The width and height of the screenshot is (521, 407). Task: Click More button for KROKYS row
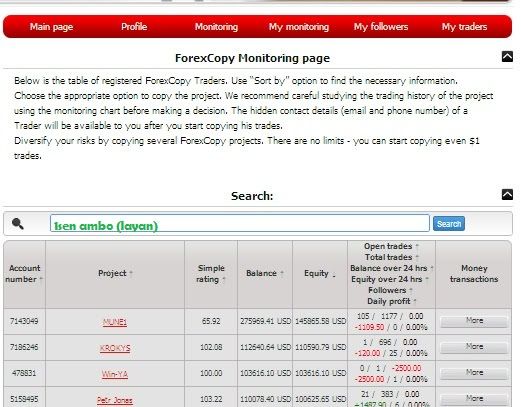coord(474,347)
